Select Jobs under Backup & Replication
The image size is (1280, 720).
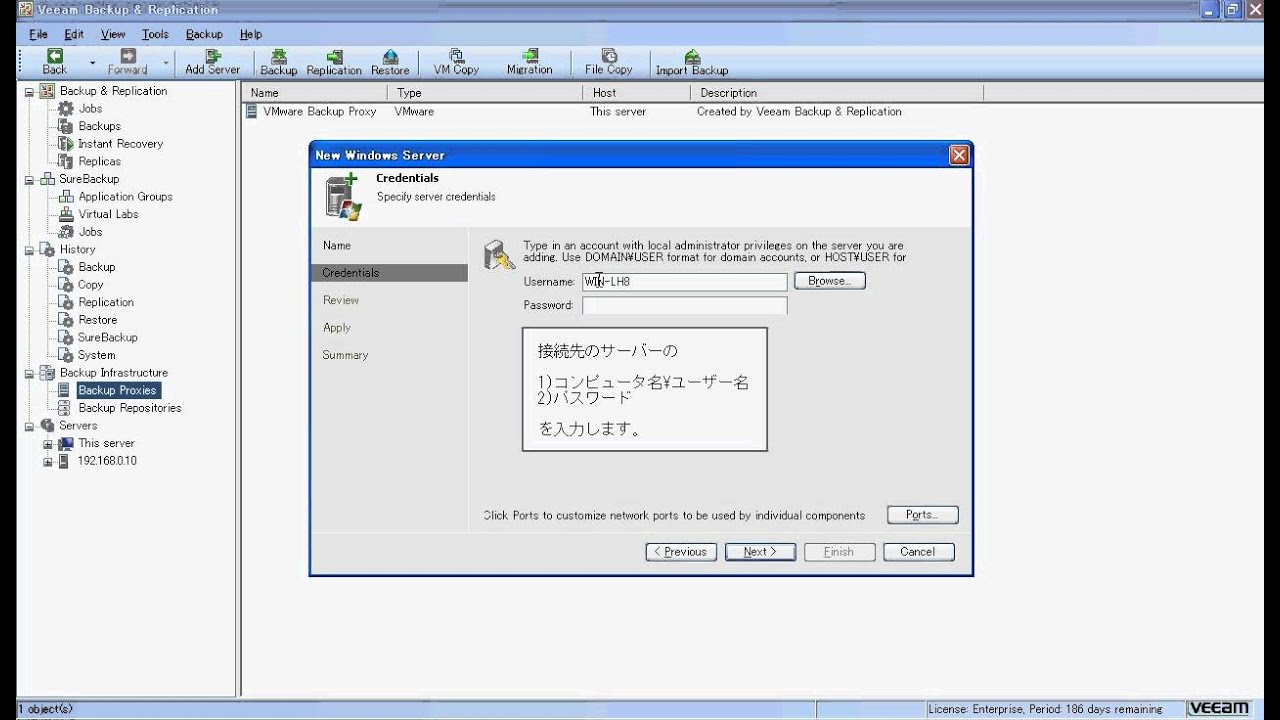point(90,108)
